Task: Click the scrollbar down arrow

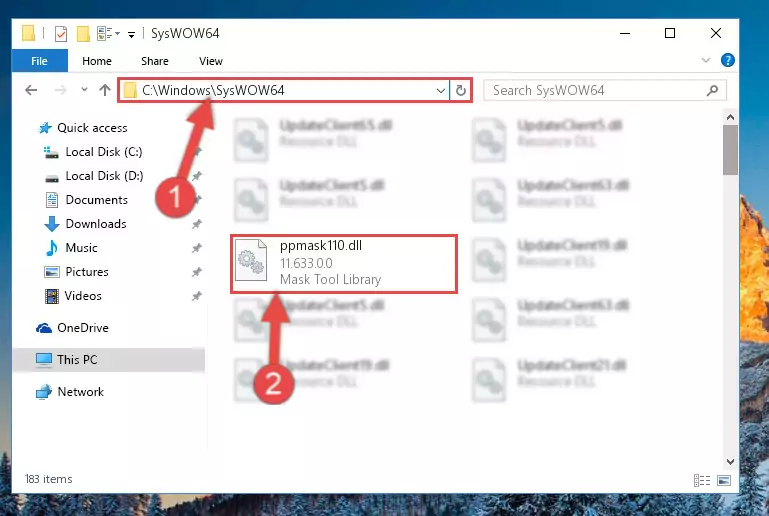Action: tap(730, 462)
